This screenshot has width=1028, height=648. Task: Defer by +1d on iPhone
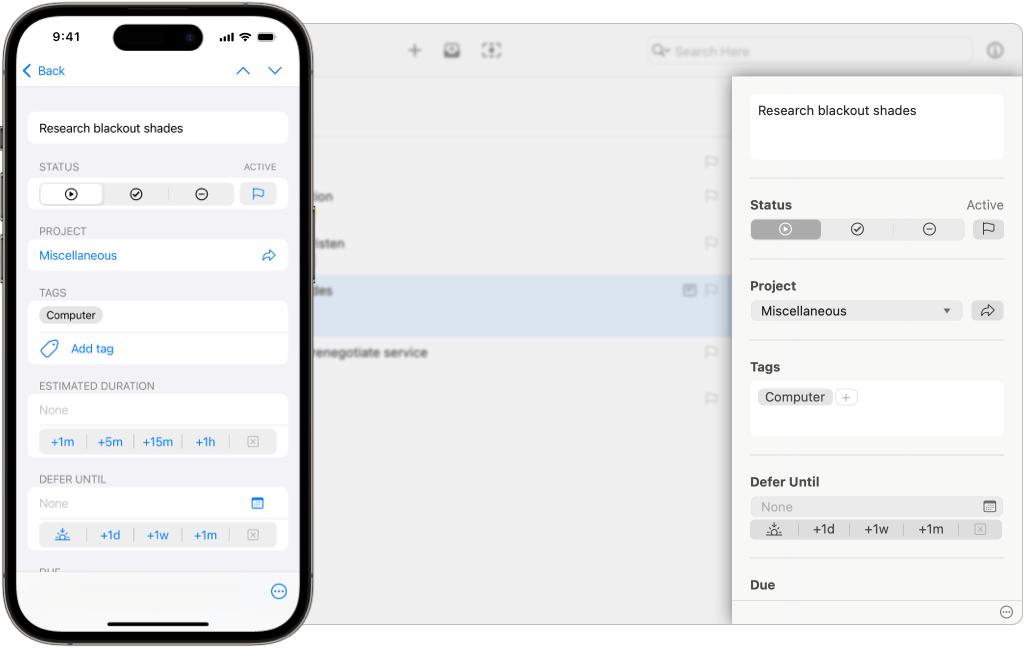pos(110,535)
